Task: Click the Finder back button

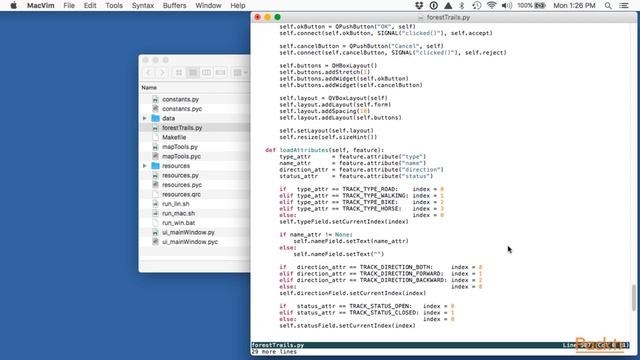Action: point(149,73)
